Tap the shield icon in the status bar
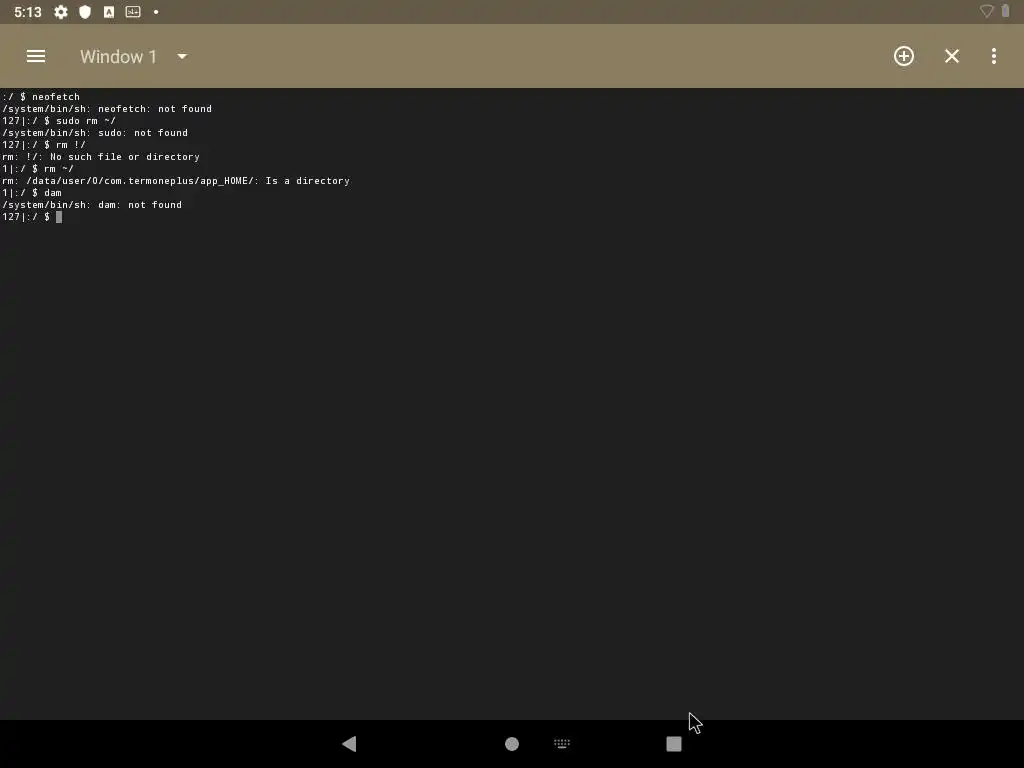1024x768 pixels. pyautogui.click(x=85, y=12)
